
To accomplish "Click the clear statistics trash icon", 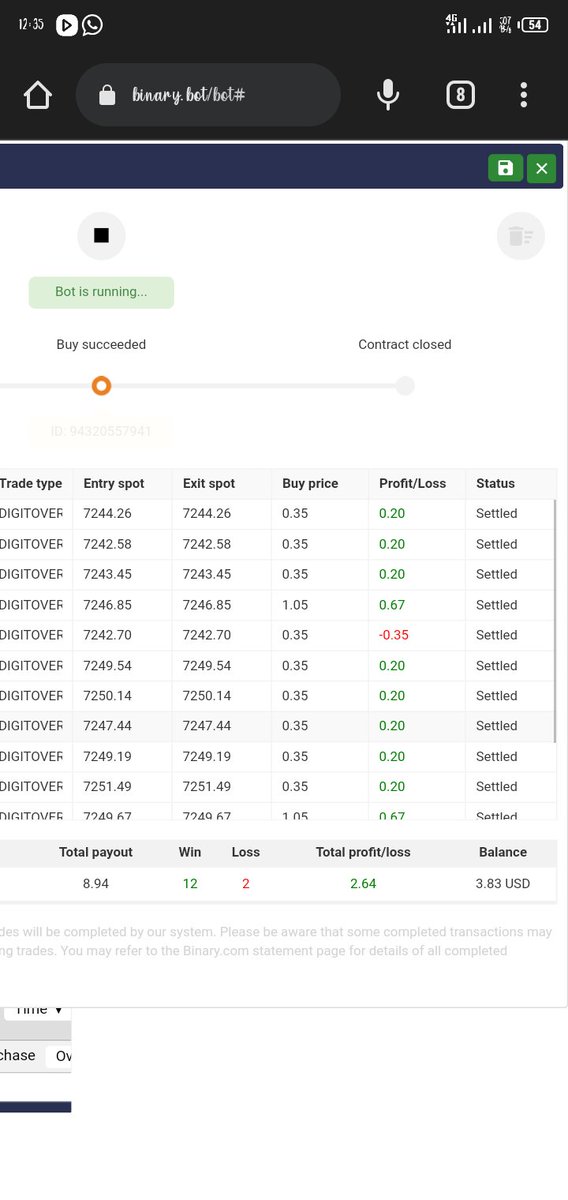I will point(520,236).
